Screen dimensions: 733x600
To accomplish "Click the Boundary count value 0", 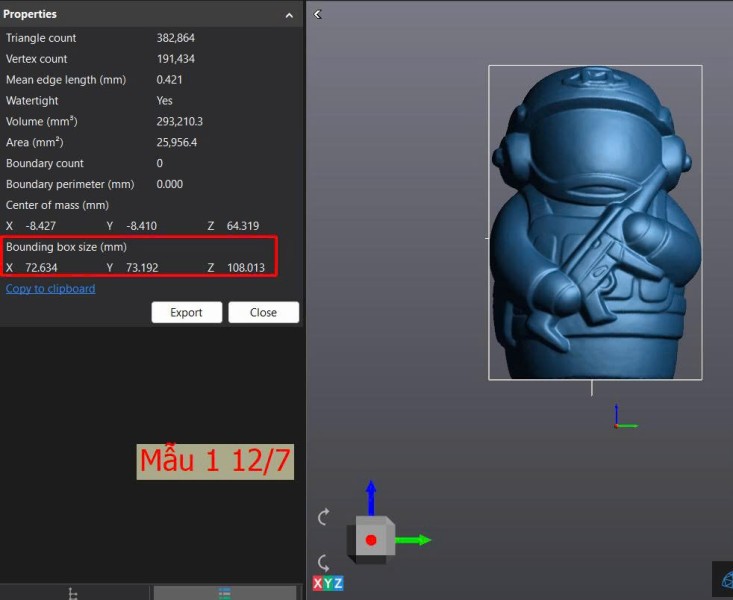I will 160,163.
